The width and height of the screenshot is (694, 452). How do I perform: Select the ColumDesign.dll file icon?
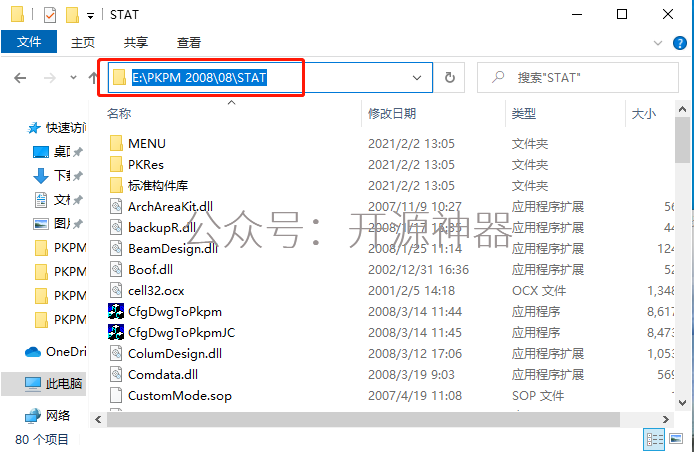click(116, 353)
